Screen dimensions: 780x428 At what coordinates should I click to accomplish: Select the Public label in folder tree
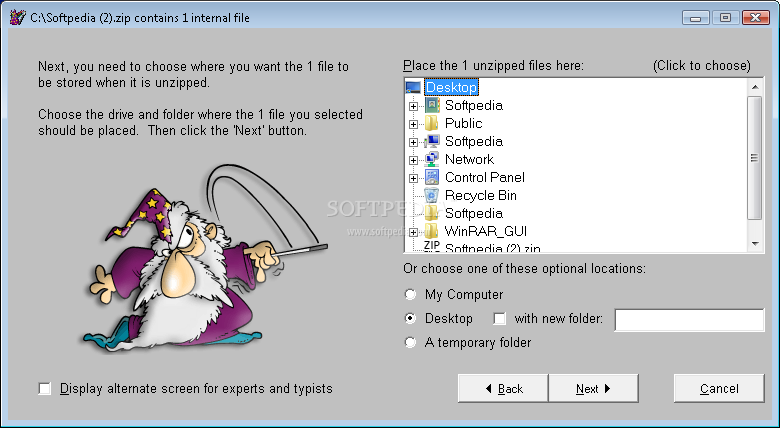[464, 123]
